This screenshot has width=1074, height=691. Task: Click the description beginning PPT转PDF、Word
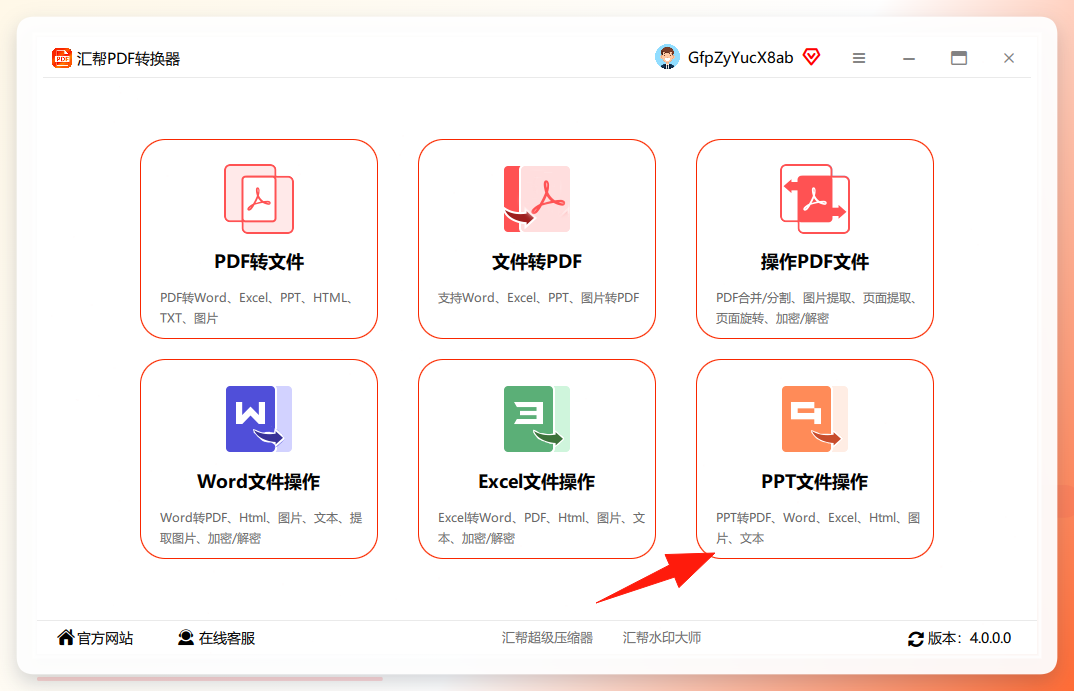click(x=818, y=528)
